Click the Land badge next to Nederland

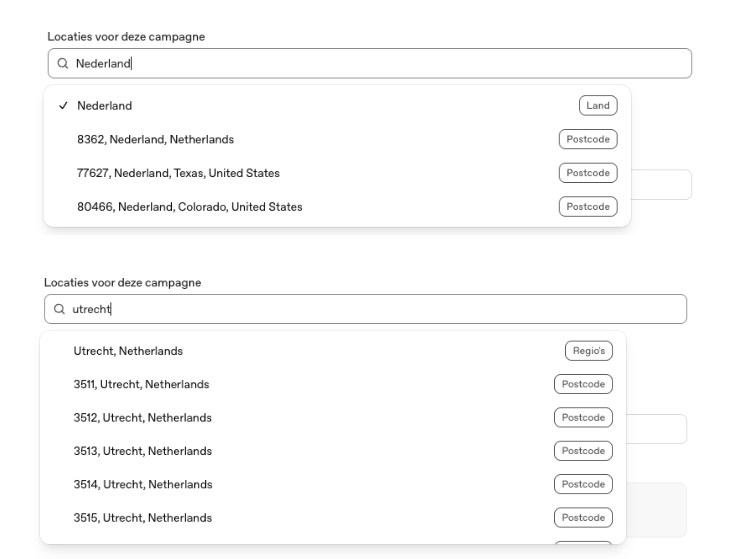598,106
